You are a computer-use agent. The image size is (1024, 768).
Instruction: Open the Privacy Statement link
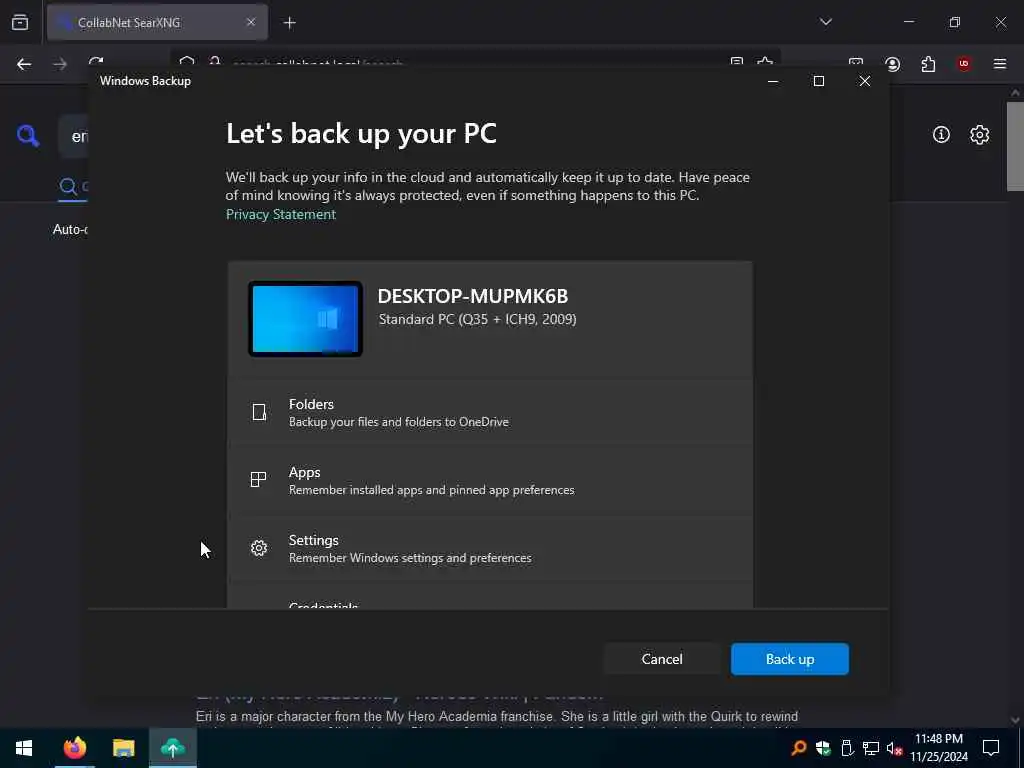tap(281, 214)
